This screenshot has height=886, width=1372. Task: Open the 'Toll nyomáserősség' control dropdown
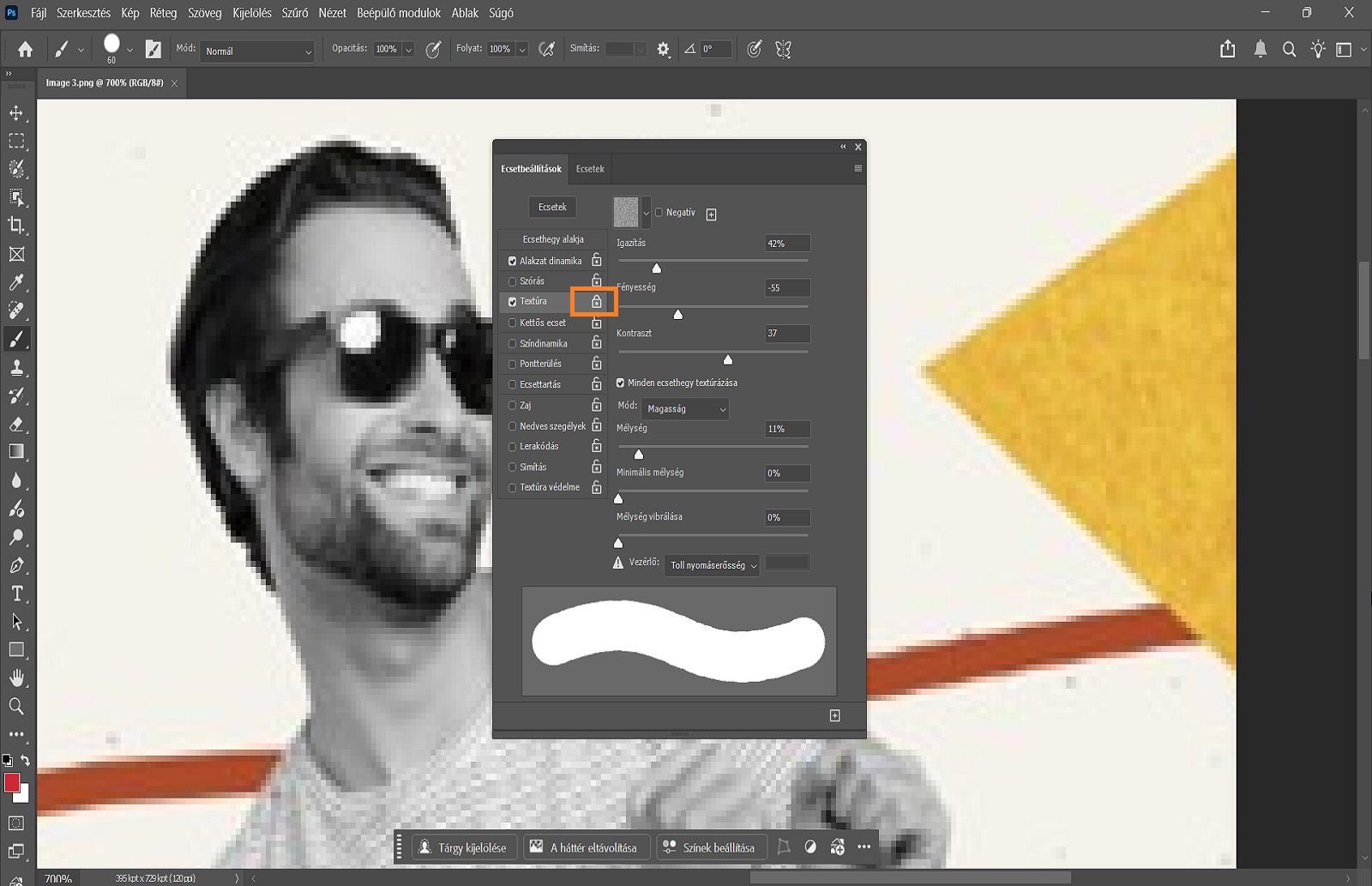[x=711, y=565]
